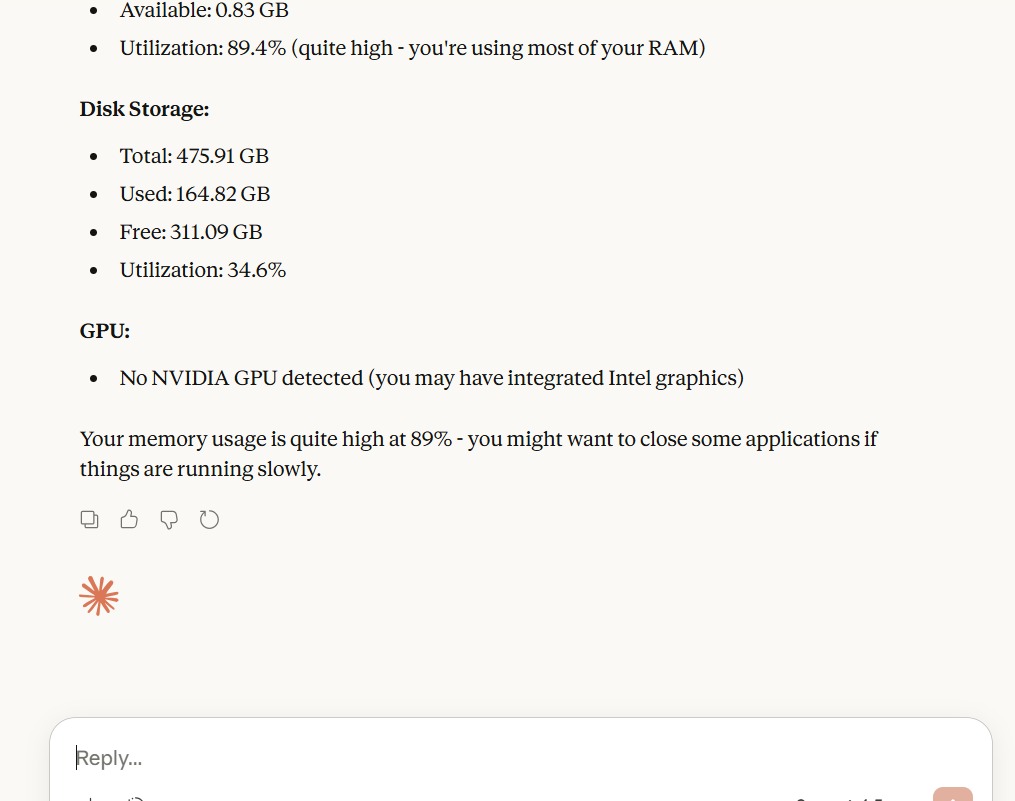Click the Disk Storage heading
Image resolution: width=1015 pixels, height=801 pixels.
click(x=144, y=109)
